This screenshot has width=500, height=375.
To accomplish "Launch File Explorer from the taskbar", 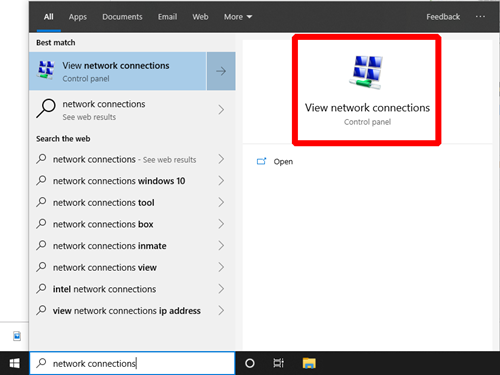I will coord(309,363).
